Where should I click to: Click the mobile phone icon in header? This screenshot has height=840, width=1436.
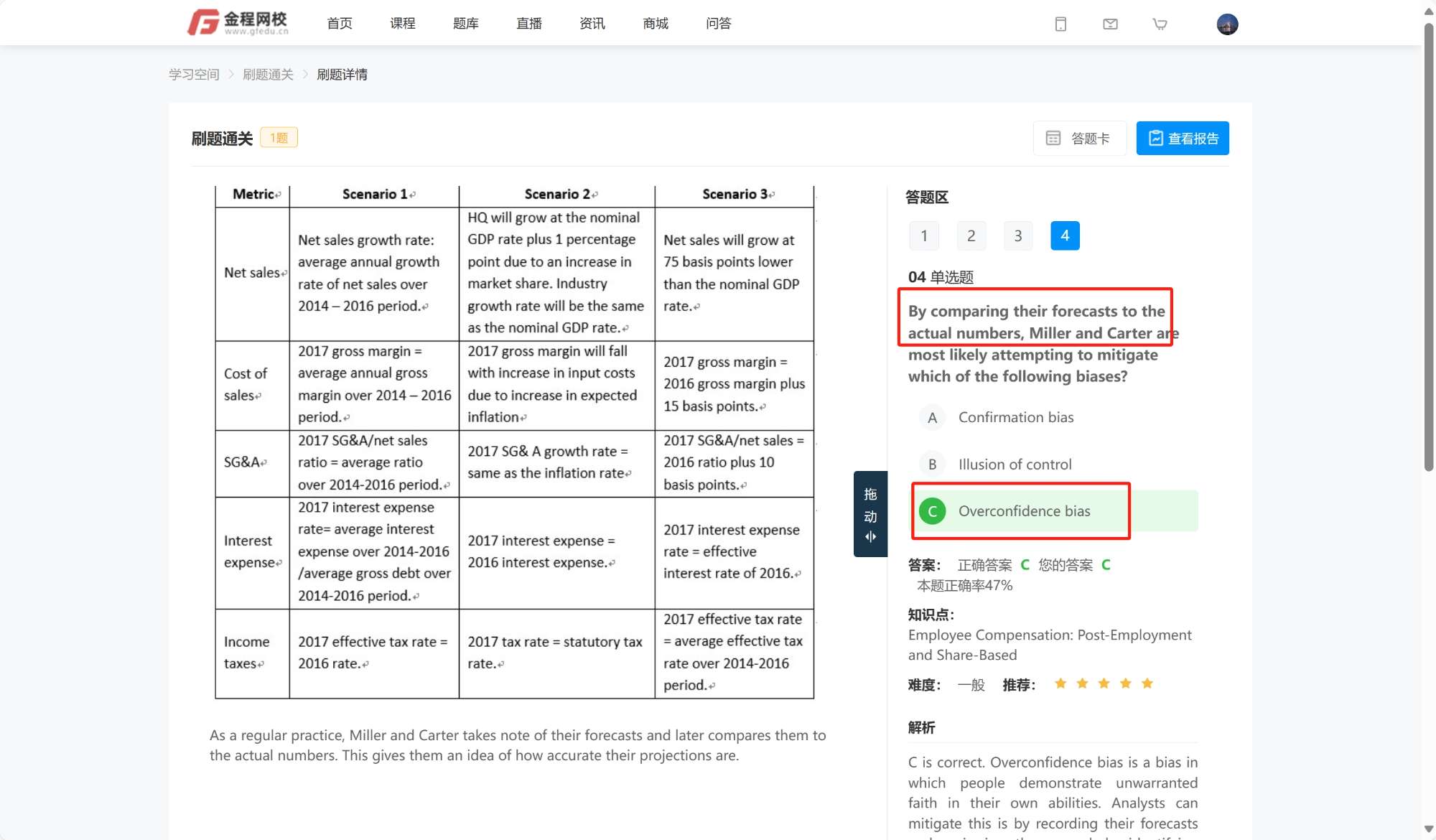pyautogui.click(x=1060, y=24)
